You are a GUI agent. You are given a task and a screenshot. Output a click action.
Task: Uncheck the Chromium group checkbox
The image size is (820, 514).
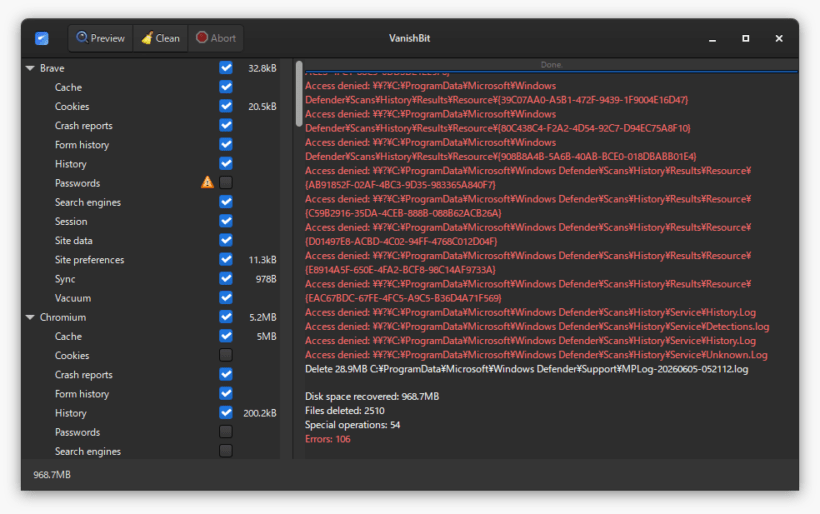coord(226,317)
